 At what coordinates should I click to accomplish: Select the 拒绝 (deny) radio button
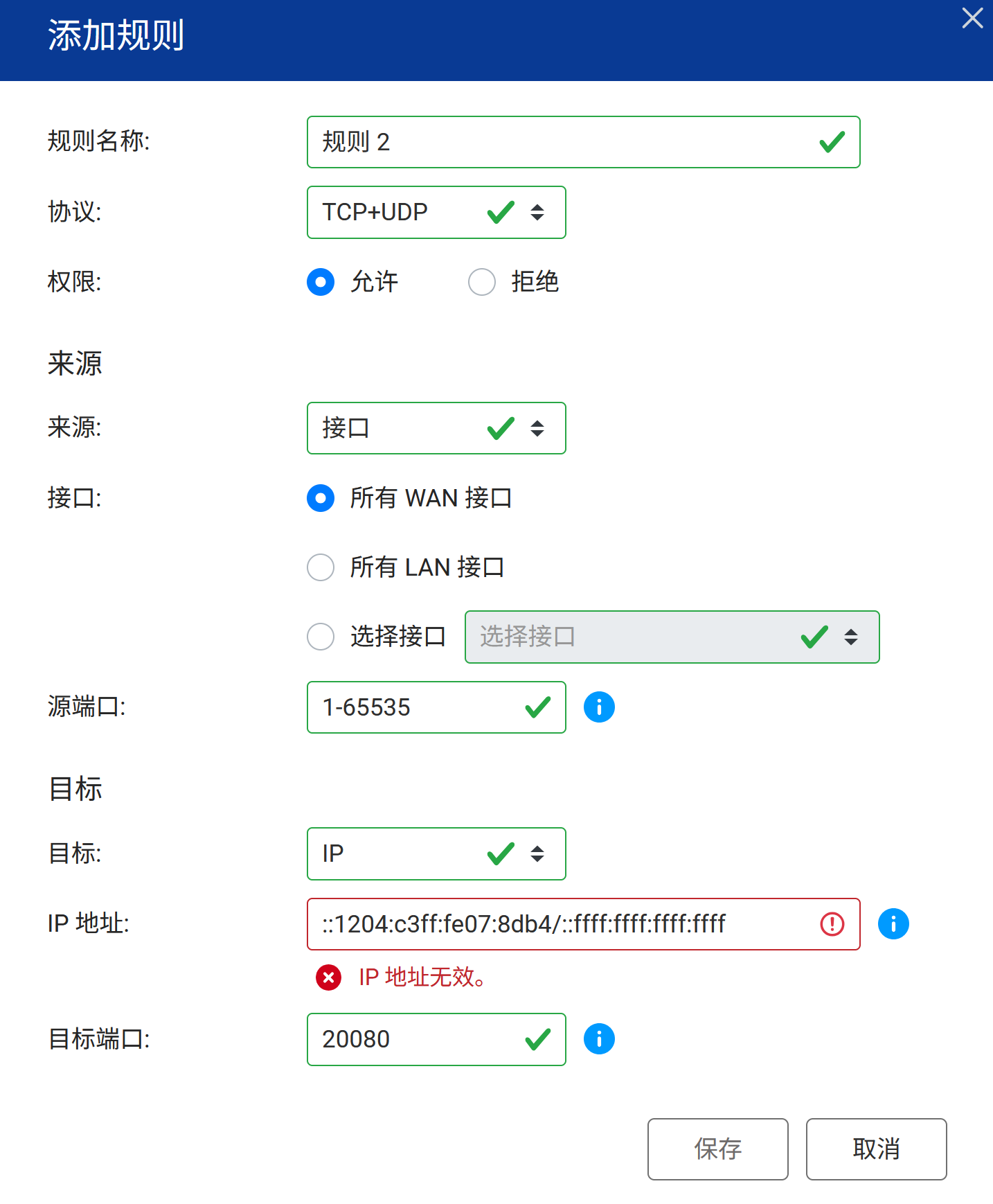click(482, 282)
